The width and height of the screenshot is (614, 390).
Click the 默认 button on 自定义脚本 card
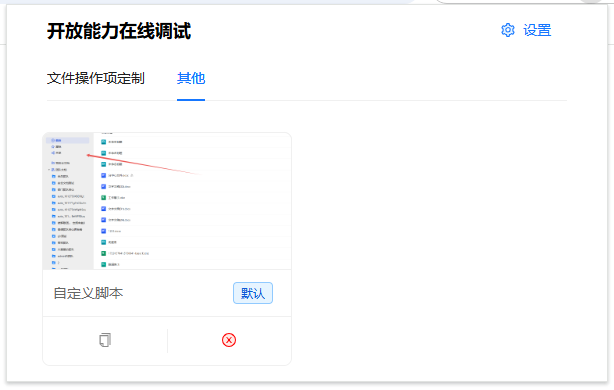pos(253,293)
